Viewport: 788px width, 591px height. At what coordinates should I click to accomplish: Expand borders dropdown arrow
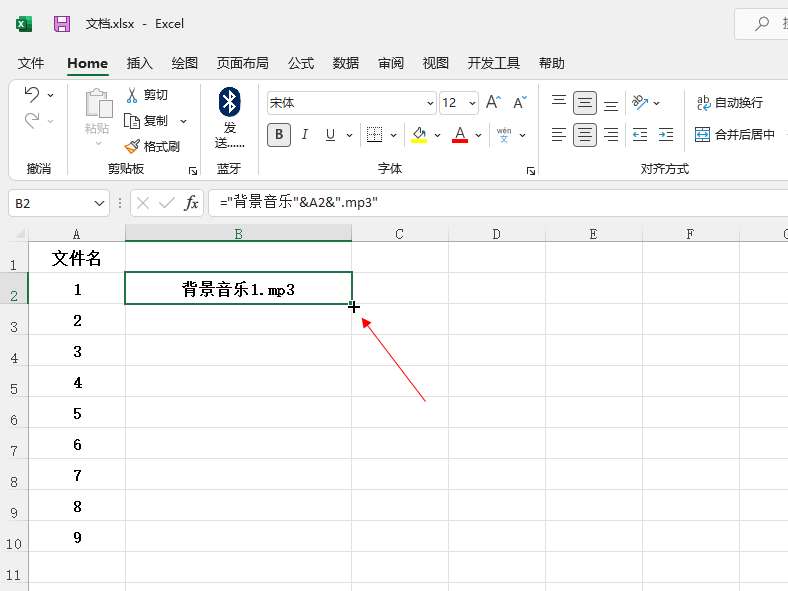[x=393, y=135]
